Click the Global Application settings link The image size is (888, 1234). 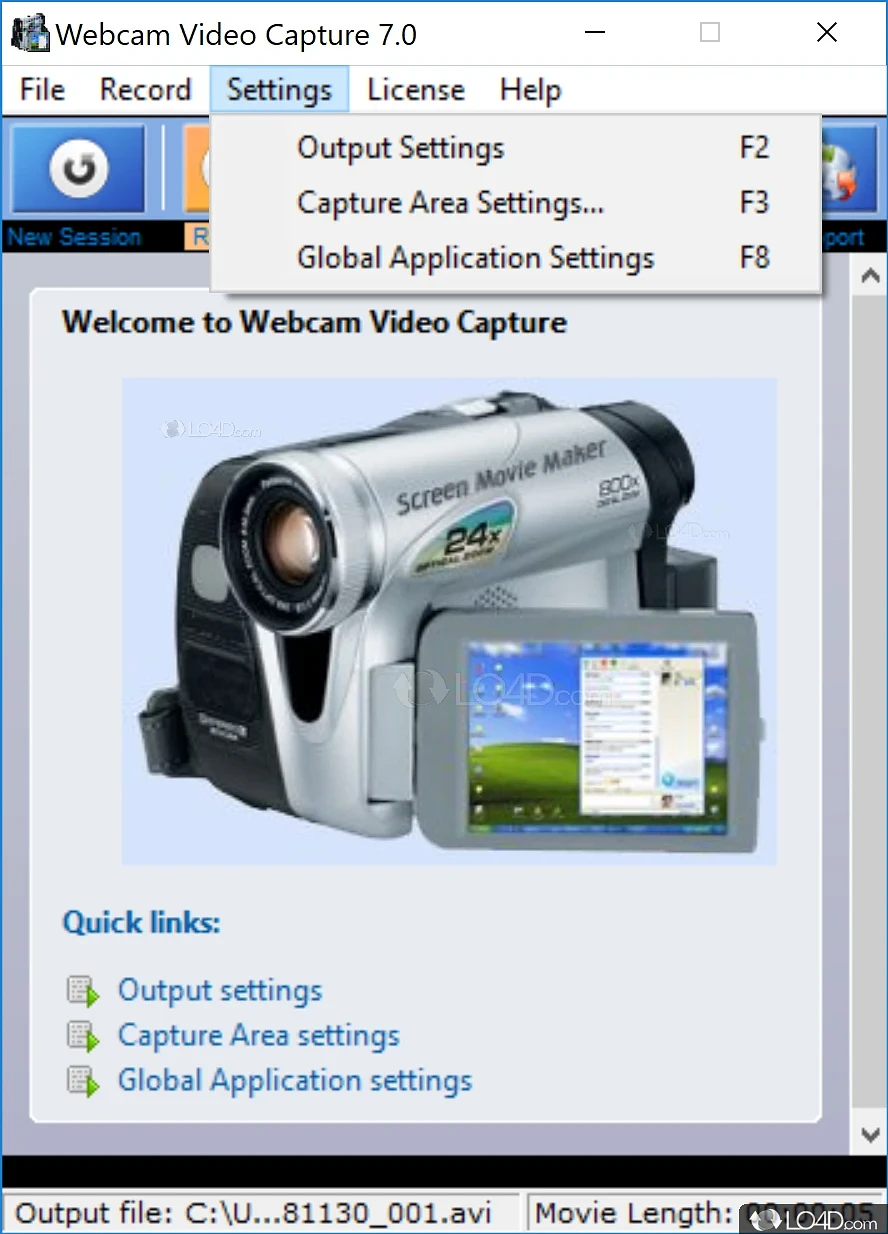pyautogui.click(x=295, y=1080)
